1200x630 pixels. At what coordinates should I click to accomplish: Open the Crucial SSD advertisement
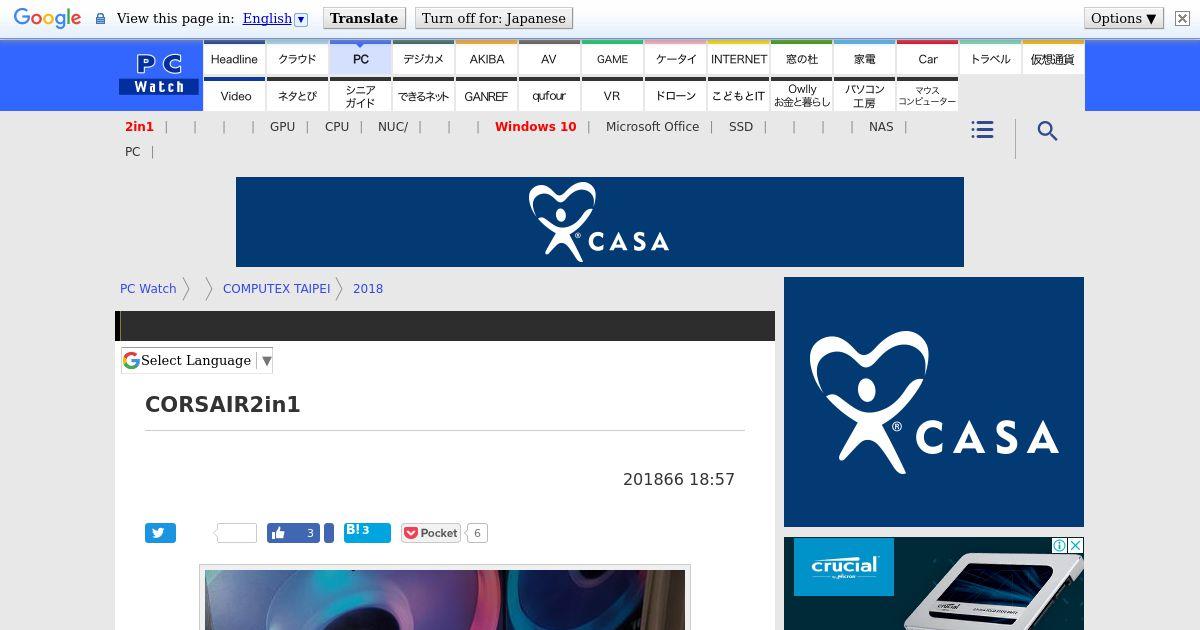tap(934, 584)
